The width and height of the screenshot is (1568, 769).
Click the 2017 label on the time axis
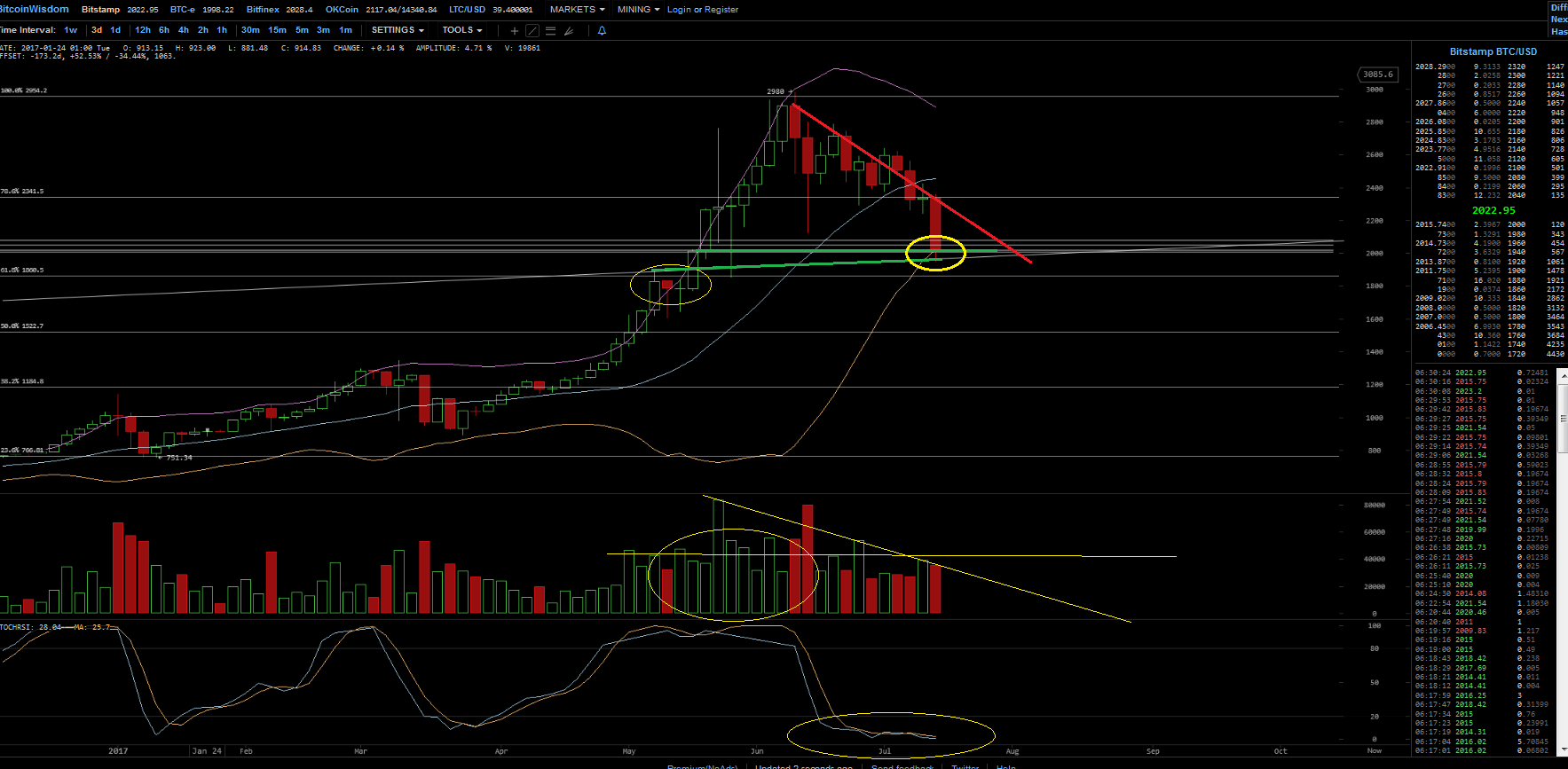tap(118, 751)
